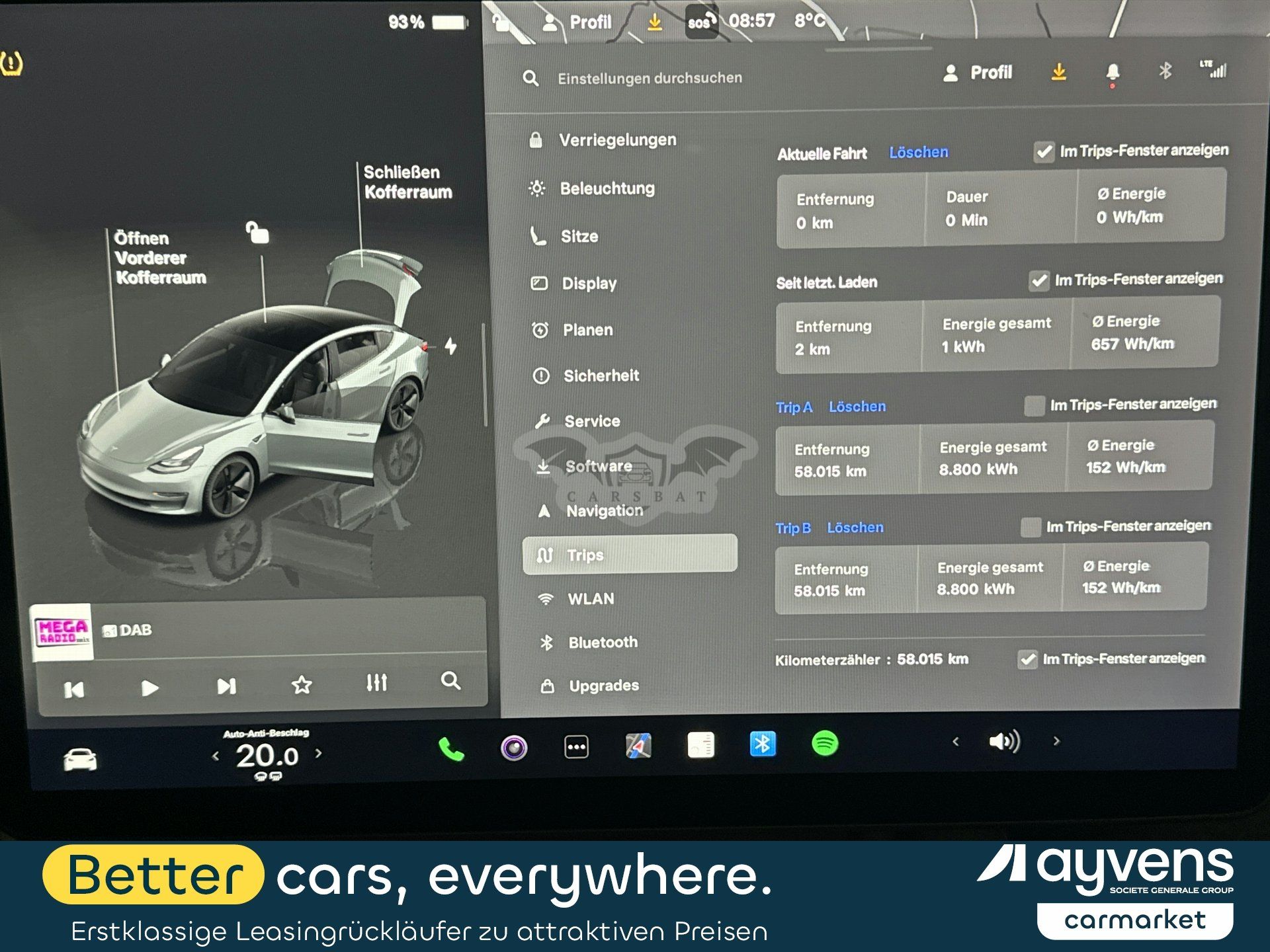Decrease temperature with left chevron
This screenshot has width=1270, height=952.
point(215,756)
